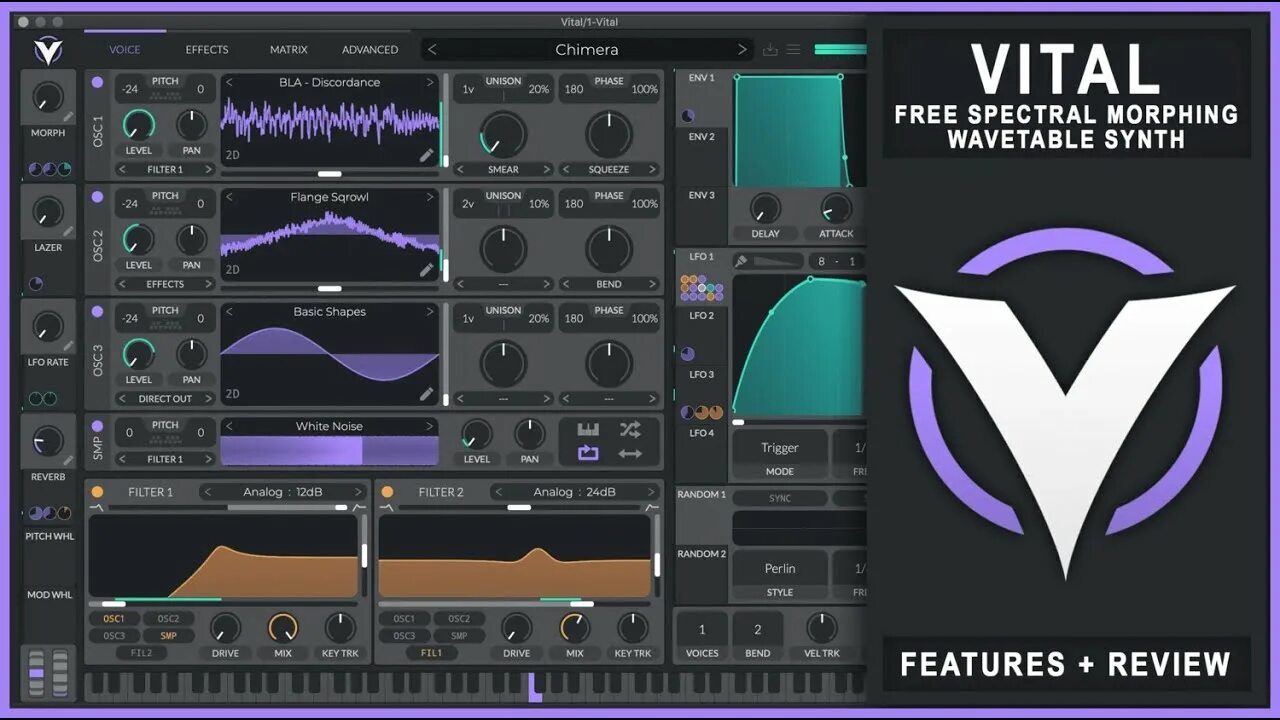The height and width of the screenshot is (720, 1280).
Task: Switch to the VOICE tab
Action: point(125,49)
